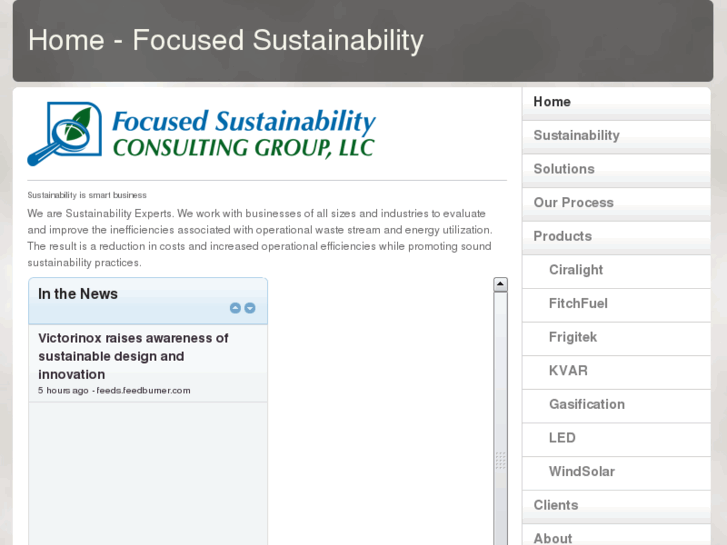Click the up arrow in the In the News header

point(235,308)
